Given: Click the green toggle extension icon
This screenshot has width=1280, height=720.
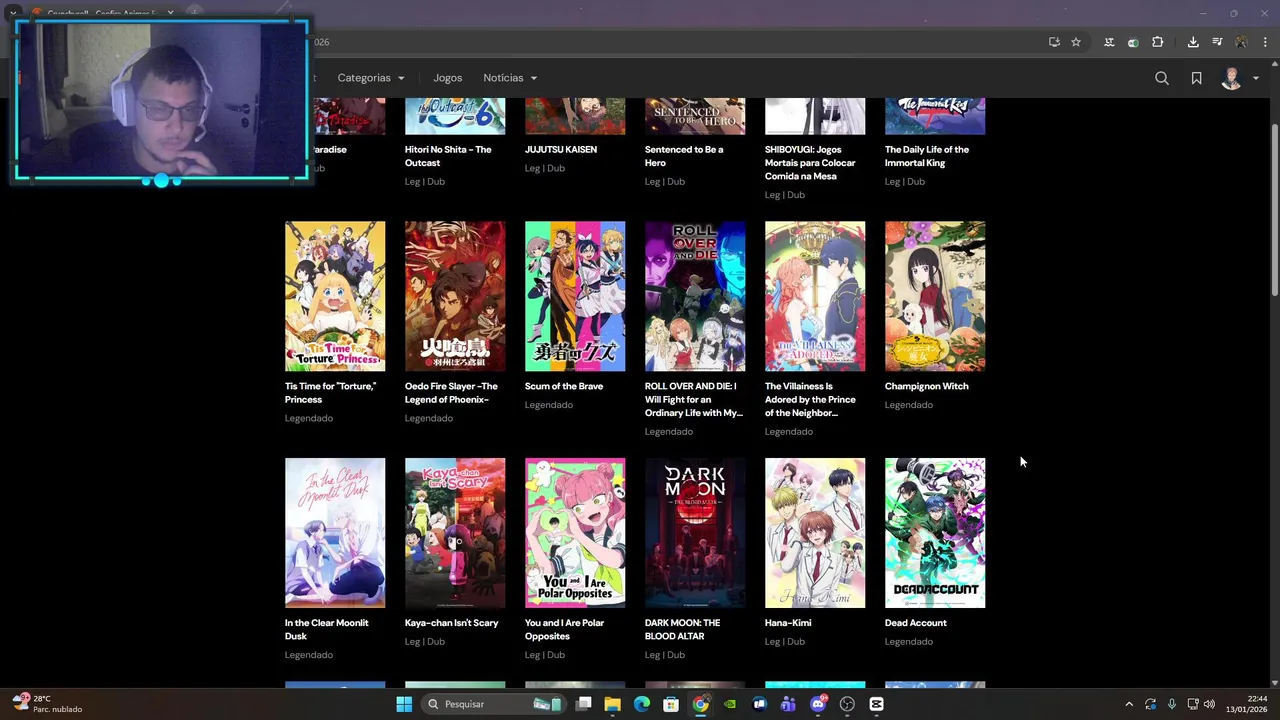Looking at the screenshot, I should (1133, 42).
